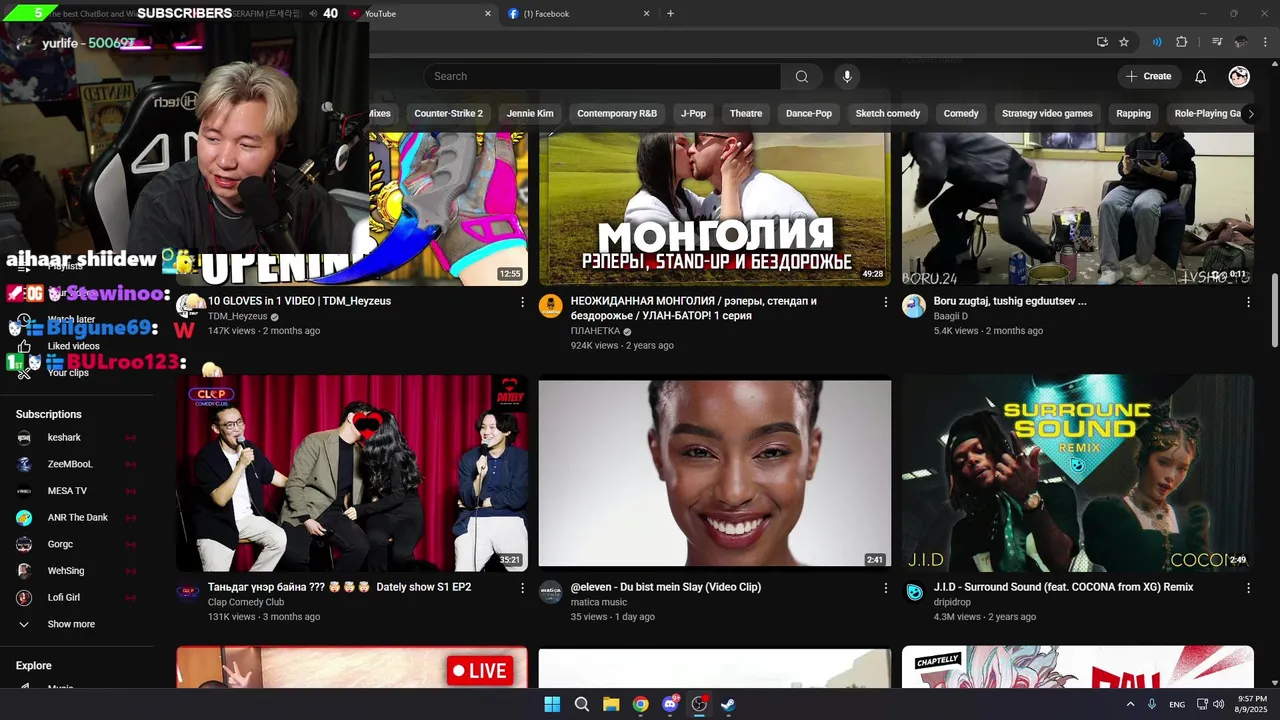
Task: Select the Comedy filter chip
Action: pos(961,113)
